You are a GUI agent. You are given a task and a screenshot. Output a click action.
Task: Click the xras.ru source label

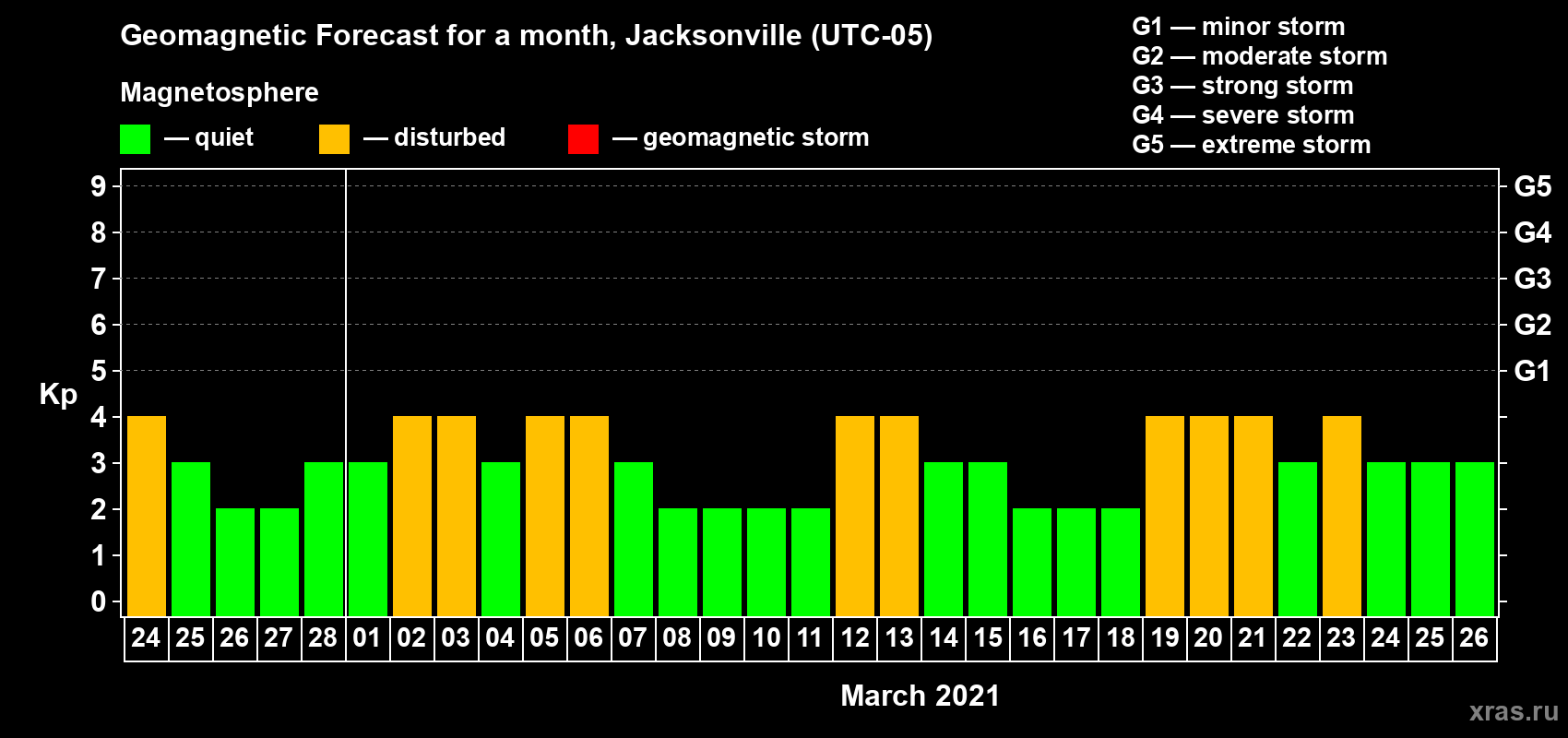(1514, 711)
